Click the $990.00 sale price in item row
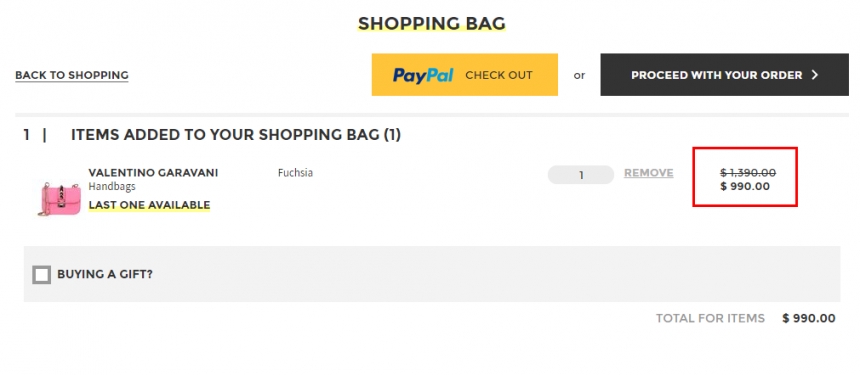 coord(745,186)
